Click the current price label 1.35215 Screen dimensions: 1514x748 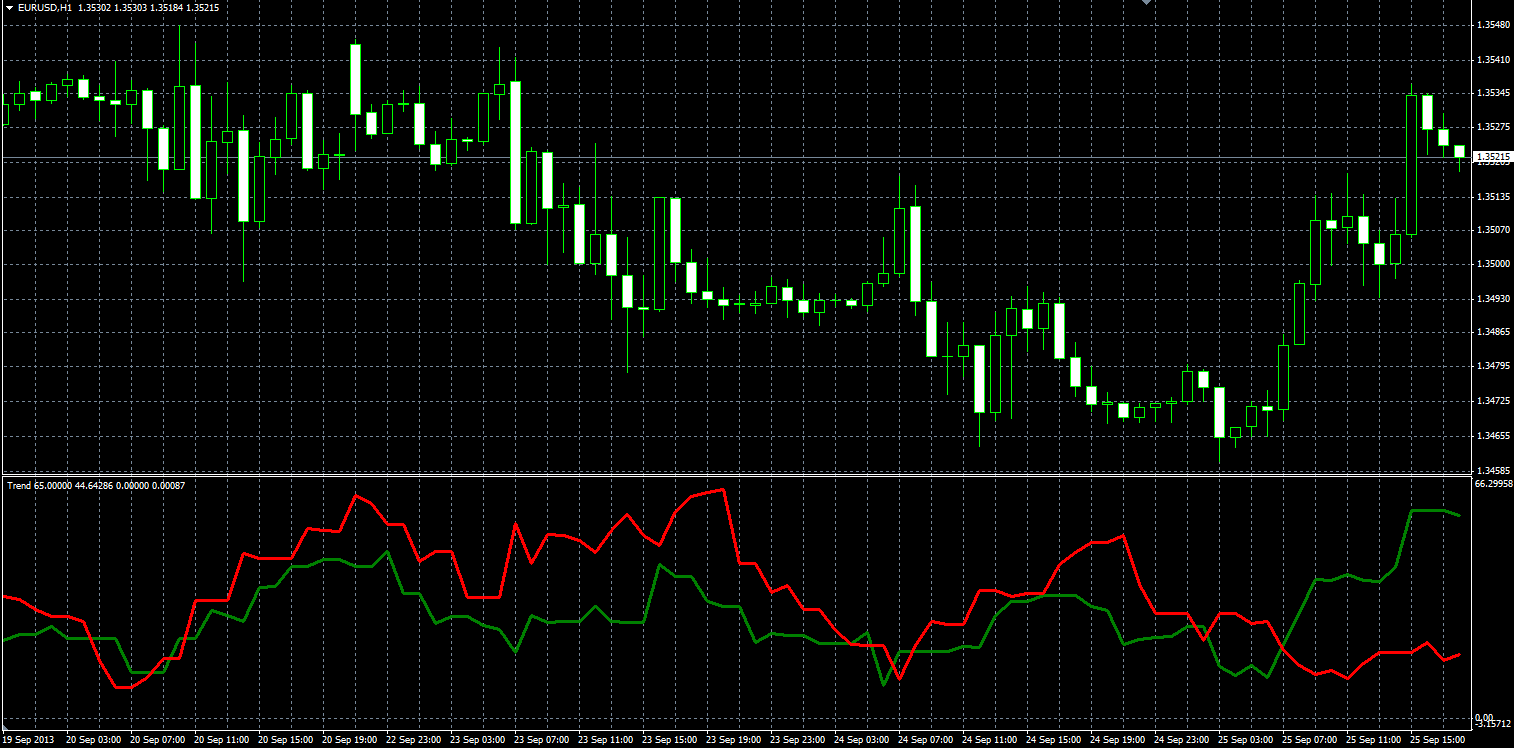click(x=1493, y=157)
